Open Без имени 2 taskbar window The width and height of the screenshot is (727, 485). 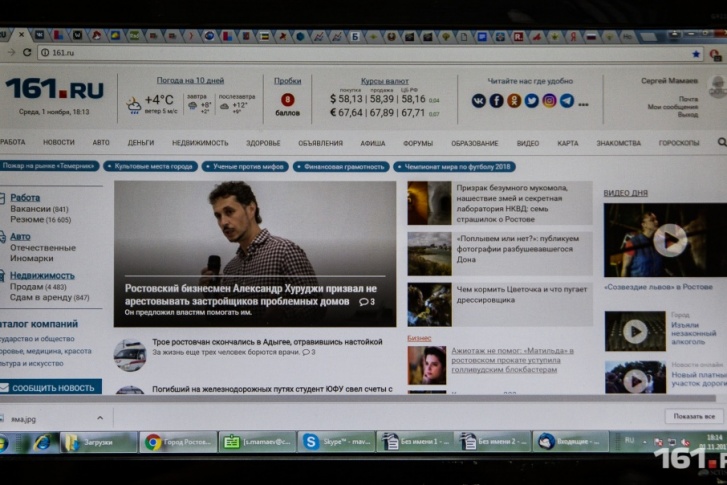(493, 442)
